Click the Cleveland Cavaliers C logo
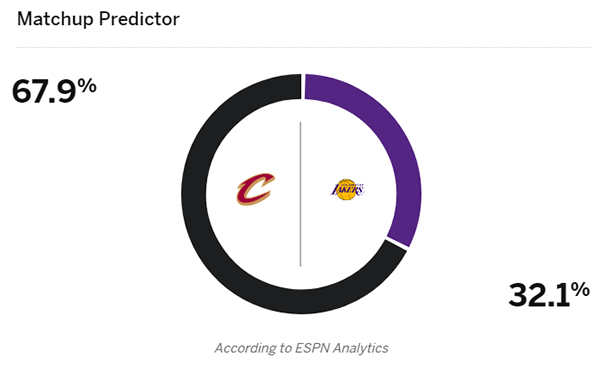Screen dimensions: 600x370 point(256,189)
